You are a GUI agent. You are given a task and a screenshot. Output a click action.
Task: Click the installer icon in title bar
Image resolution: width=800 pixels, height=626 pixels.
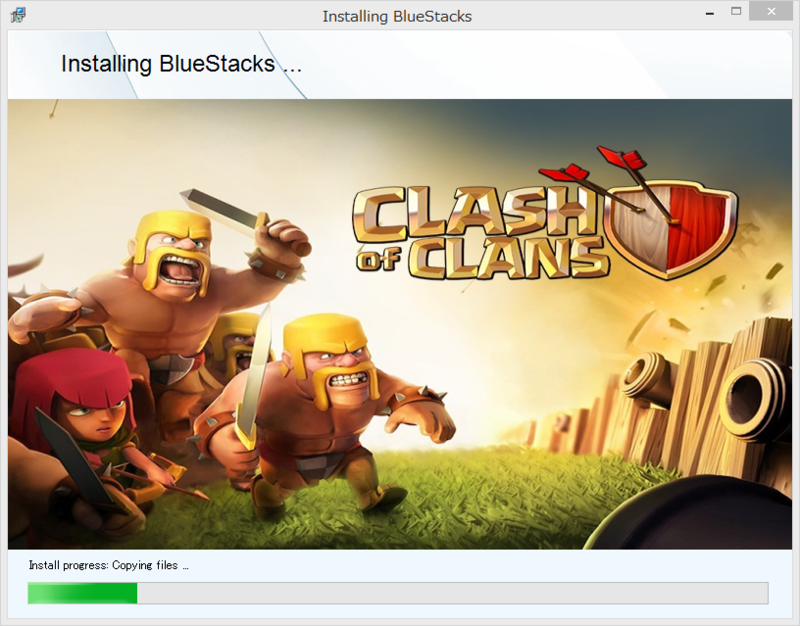point(18,15)
